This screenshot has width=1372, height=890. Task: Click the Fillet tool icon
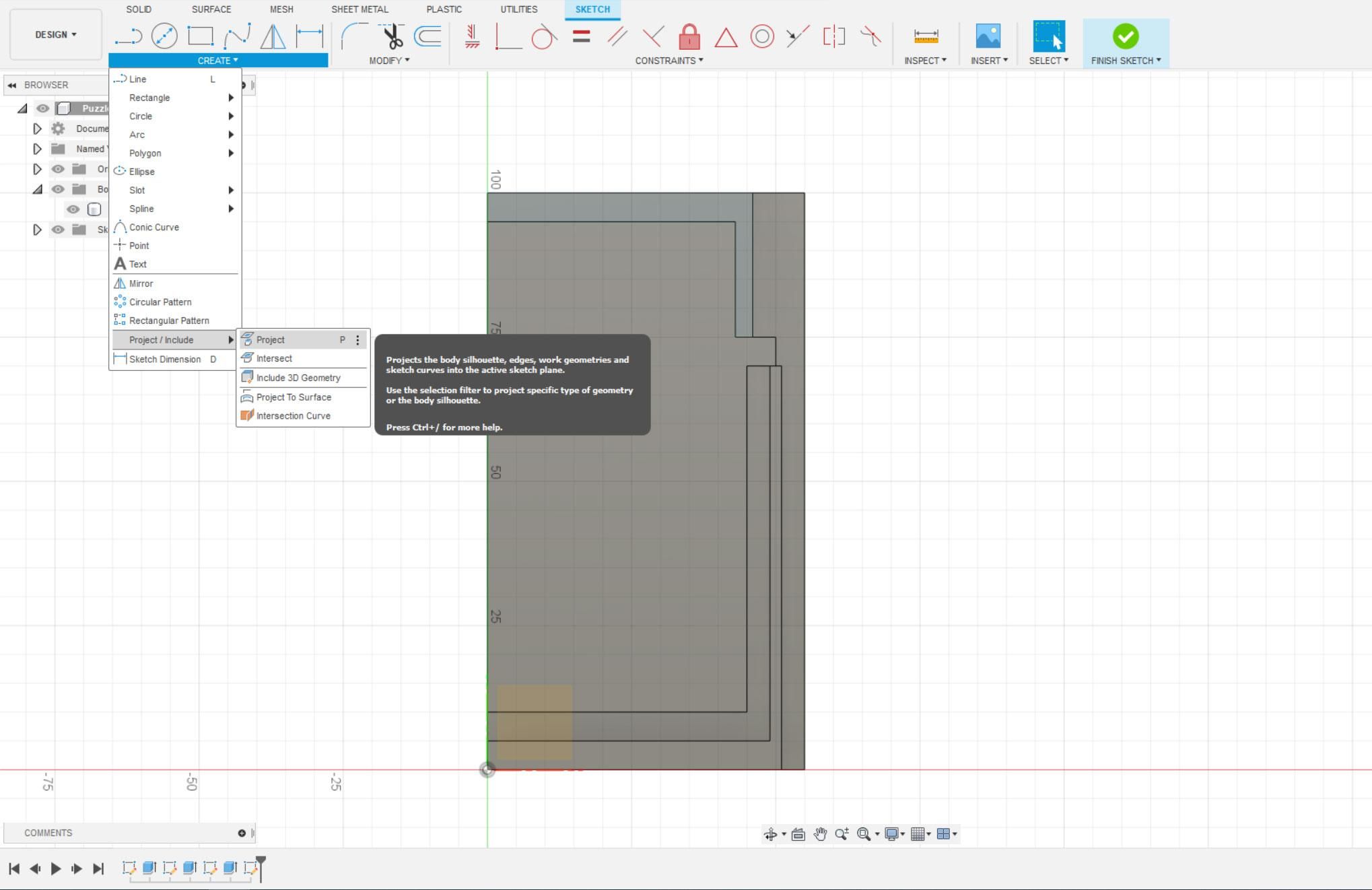354,36
